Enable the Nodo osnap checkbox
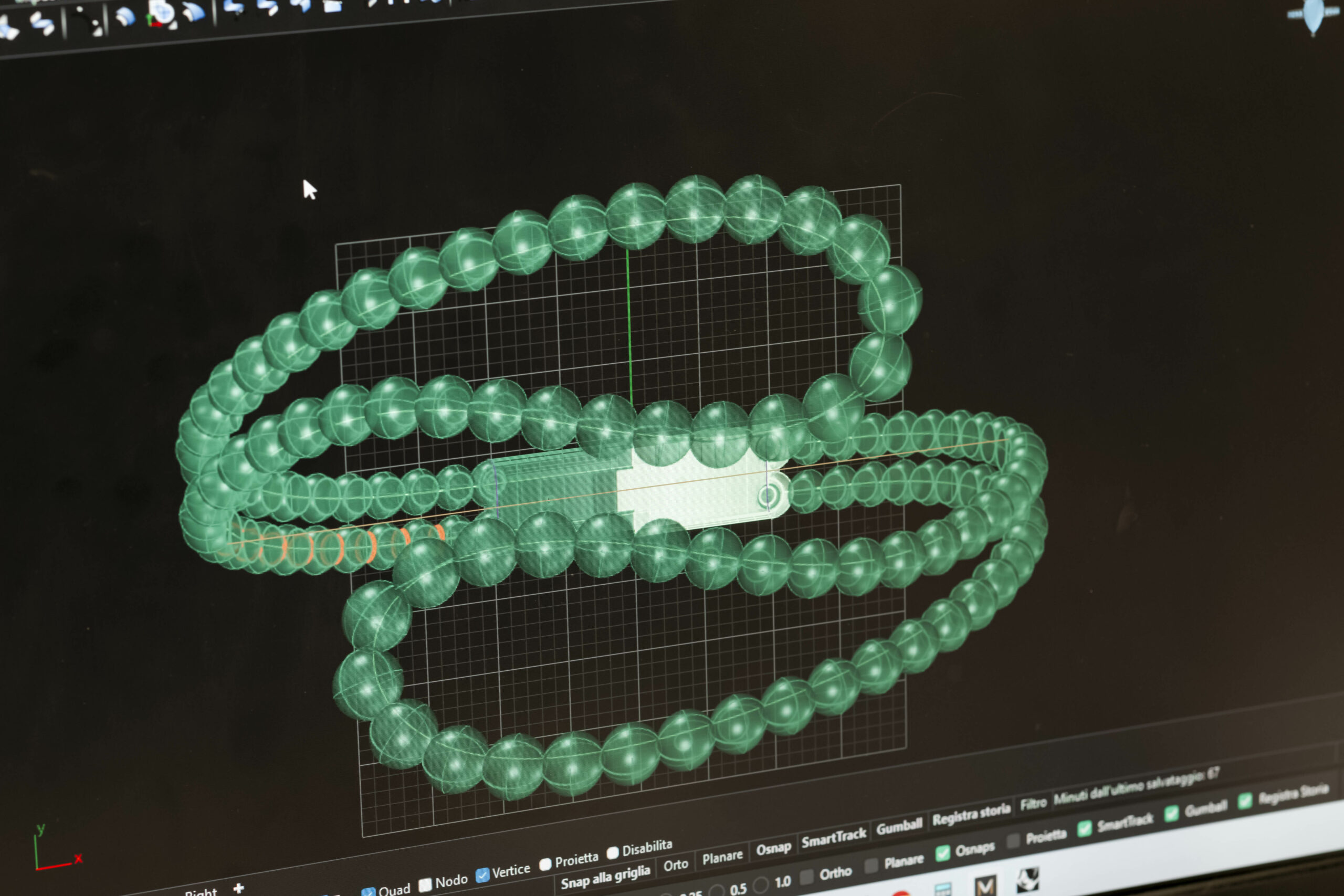 (x=425, y=884)
